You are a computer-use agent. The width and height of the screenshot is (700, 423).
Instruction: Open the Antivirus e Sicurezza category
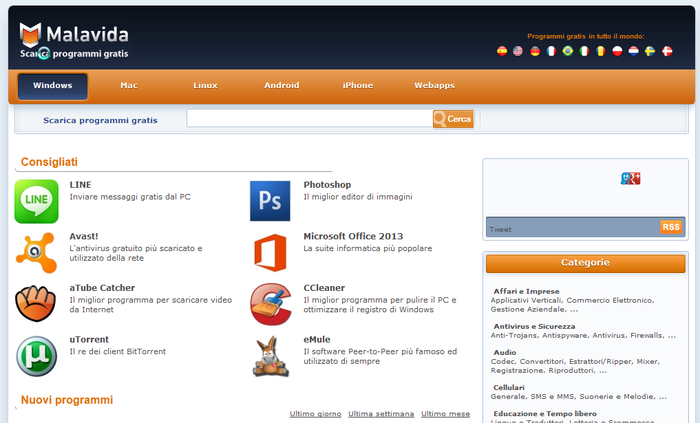(x=534, y=327)
